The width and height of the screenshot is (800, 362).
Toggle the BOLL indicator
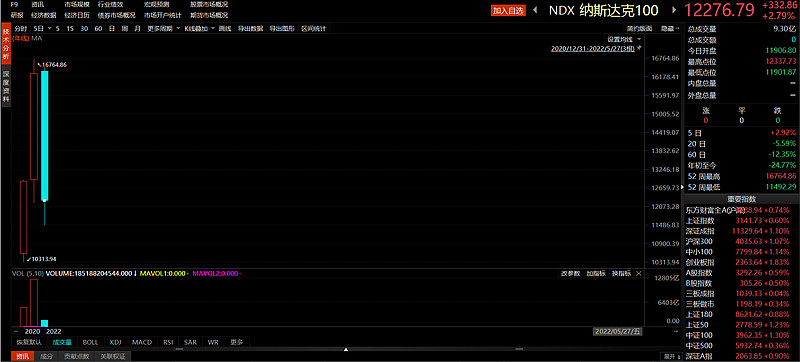(90, 342)
